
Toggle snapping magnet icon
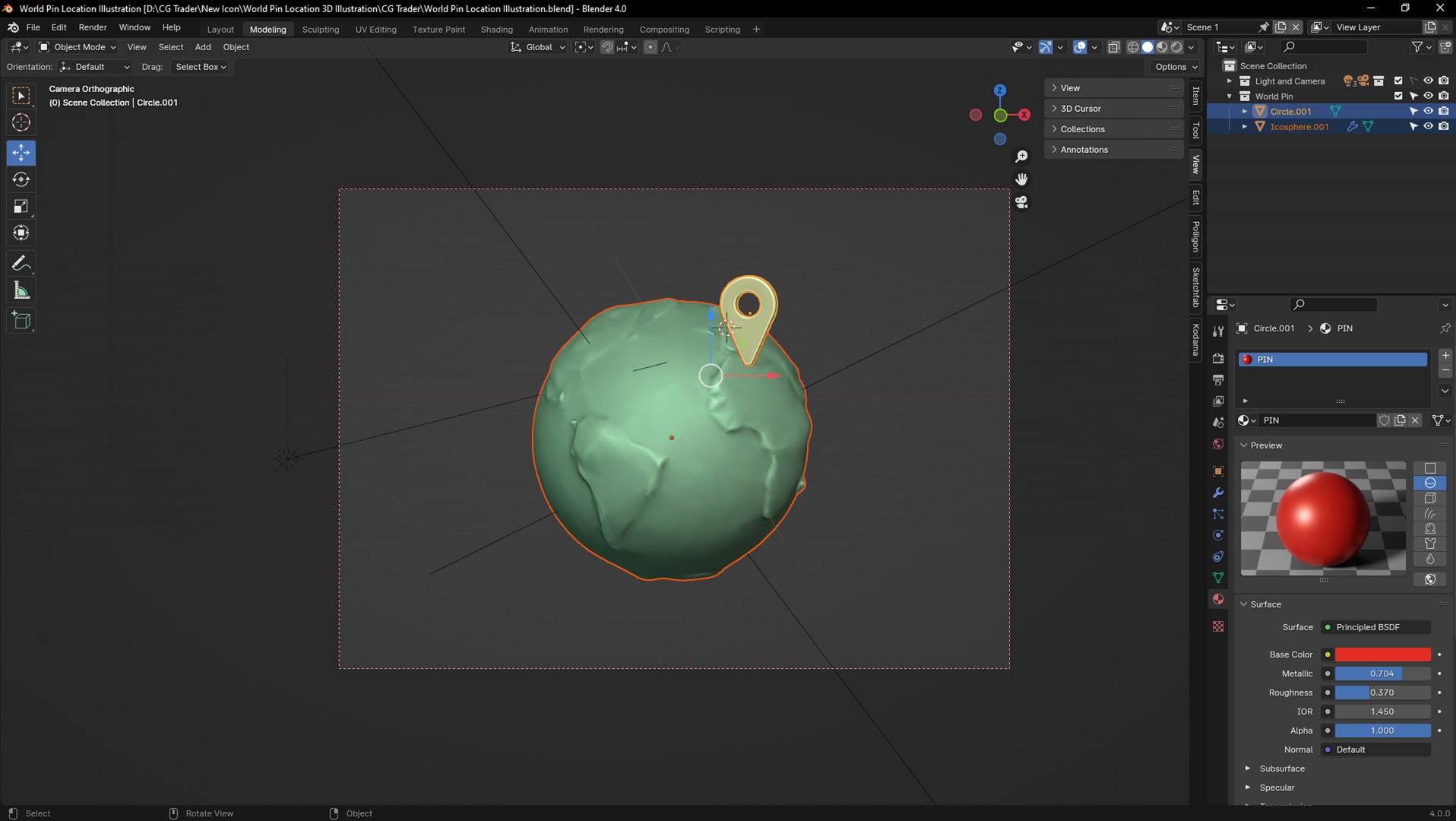[606, 47]
